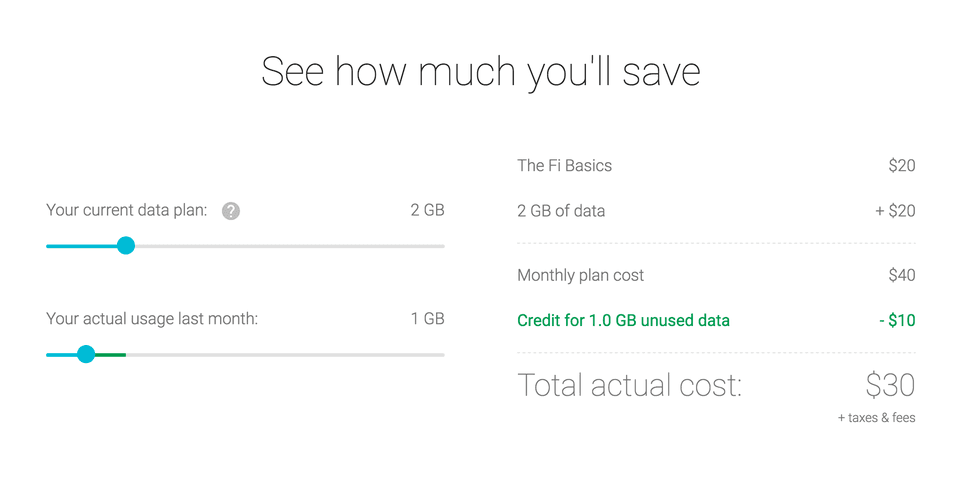Click the actual usage slider handle
This screenshot has height=480, width=980.
pyautogui.click(x=86, y=354)
